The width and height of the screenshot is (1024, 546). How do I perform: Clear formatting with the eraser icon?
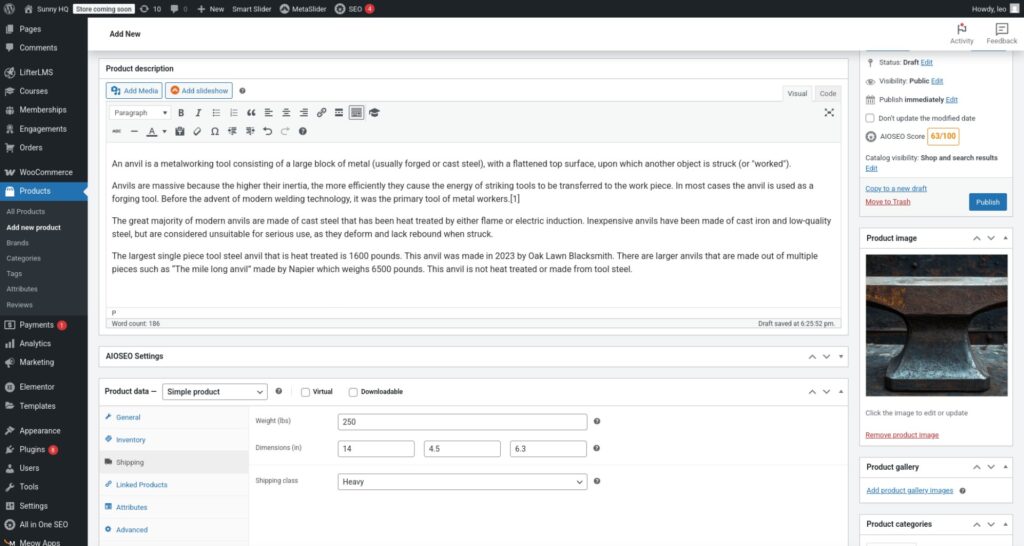coord(197,131)
